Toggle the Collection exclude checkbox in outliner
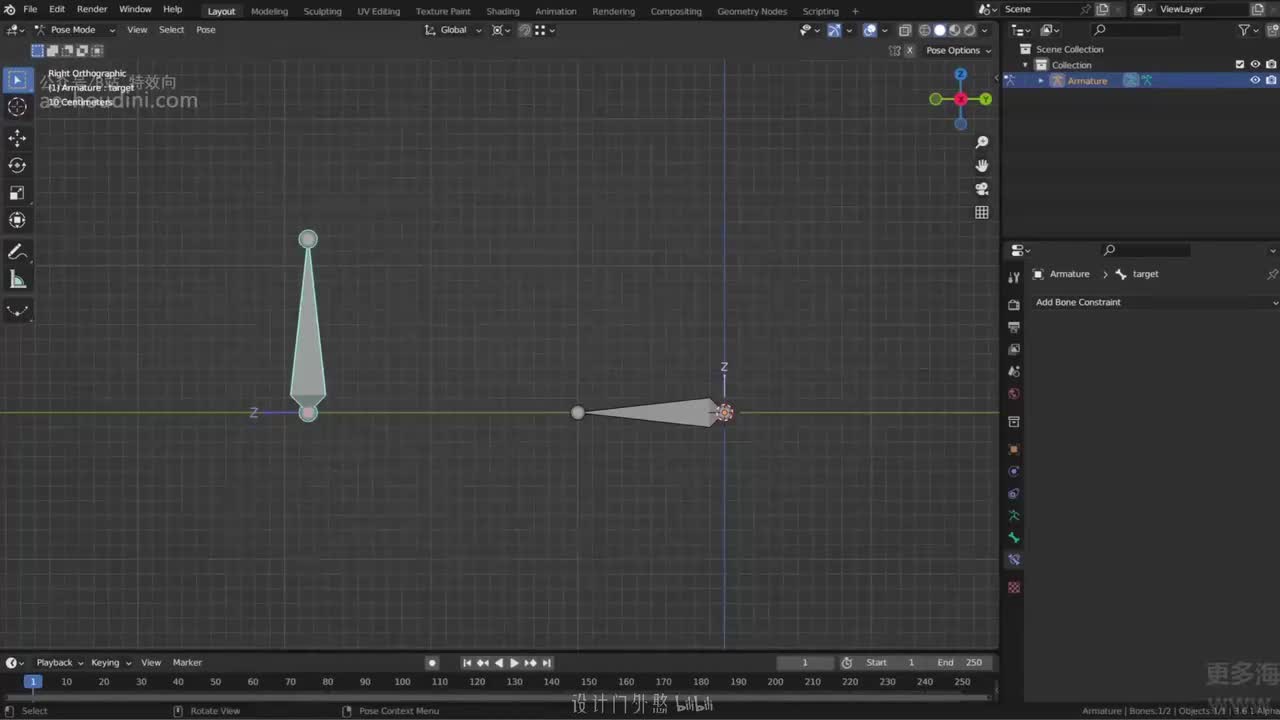 click(1240, 65)
